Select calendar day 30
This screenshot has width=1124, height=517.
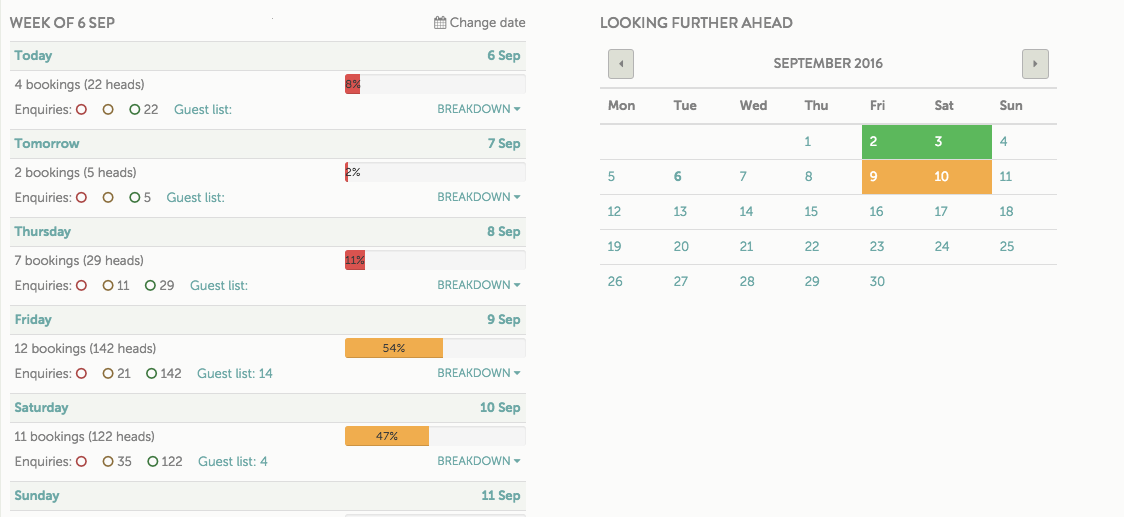[877, 282]
